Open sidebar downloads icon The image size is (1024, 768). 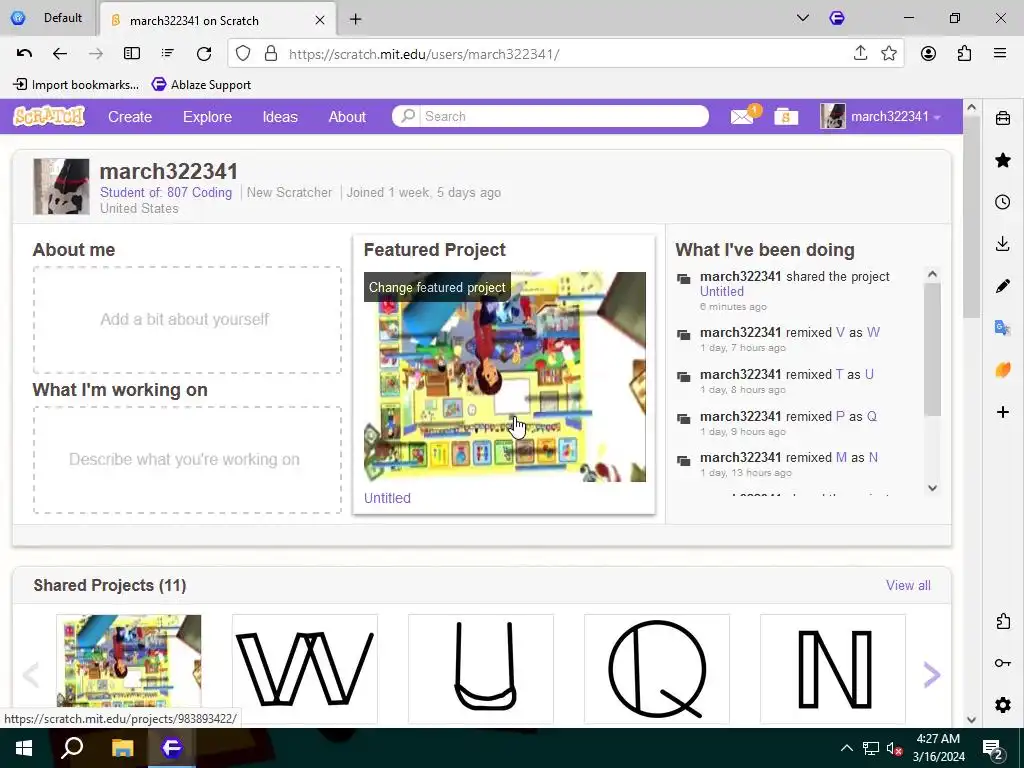[1002, 244]
